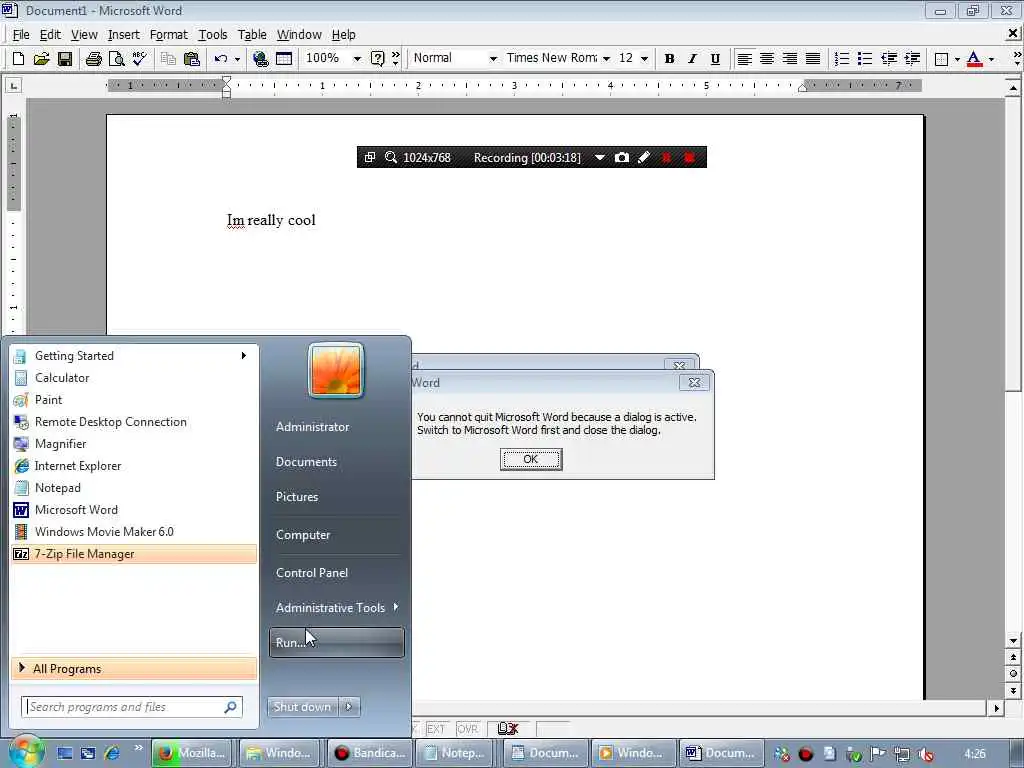Launch Windows Movie Maker 6.0
This screenshot has height=768, width=1024.
(134, 532)
